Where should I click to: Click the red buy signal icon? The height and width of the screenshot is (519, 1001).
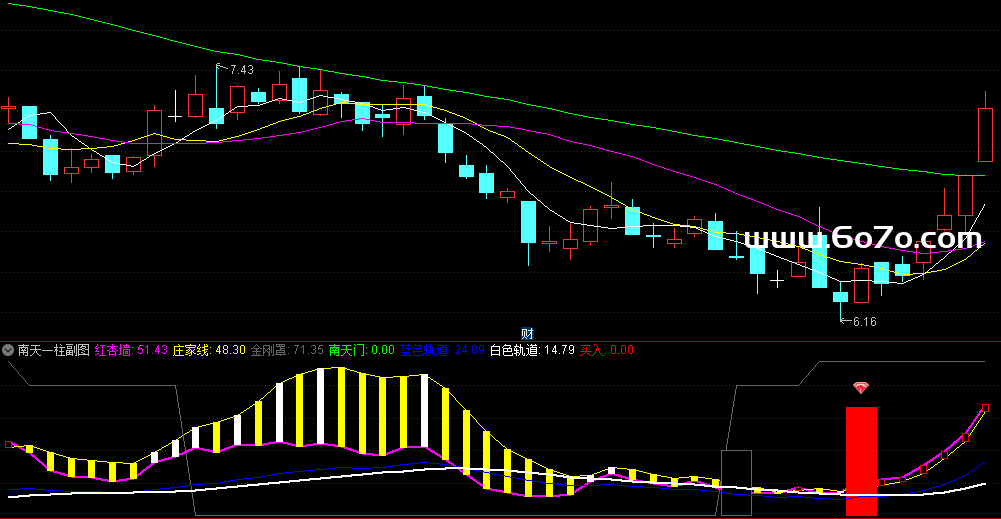(861, 388)
